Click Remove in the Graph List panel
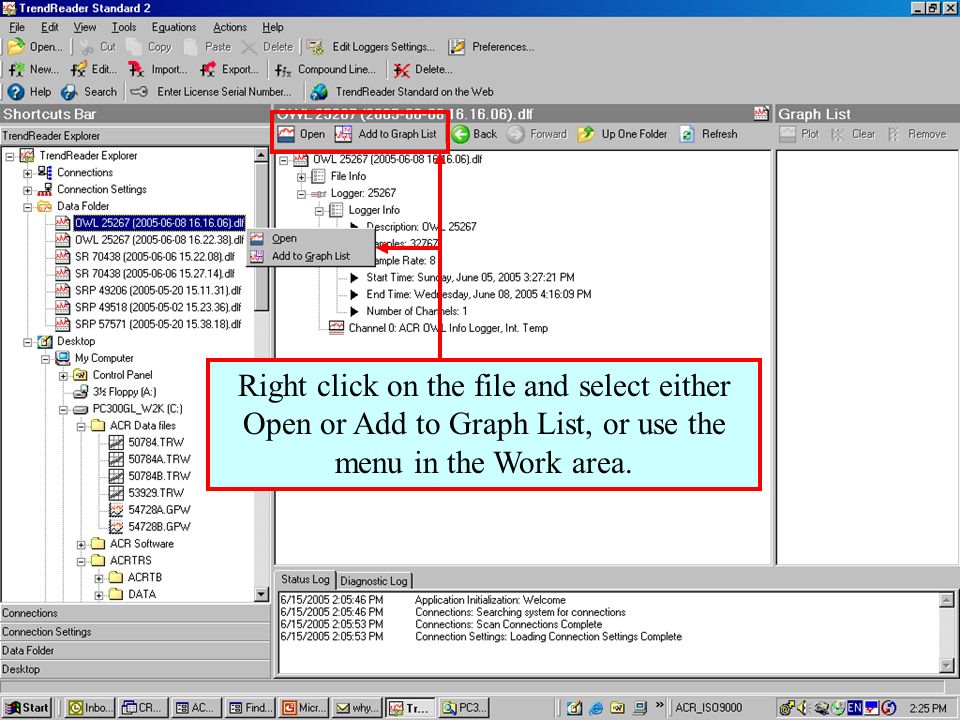Viewport: 960px width, 720px height. coord(917,133)
